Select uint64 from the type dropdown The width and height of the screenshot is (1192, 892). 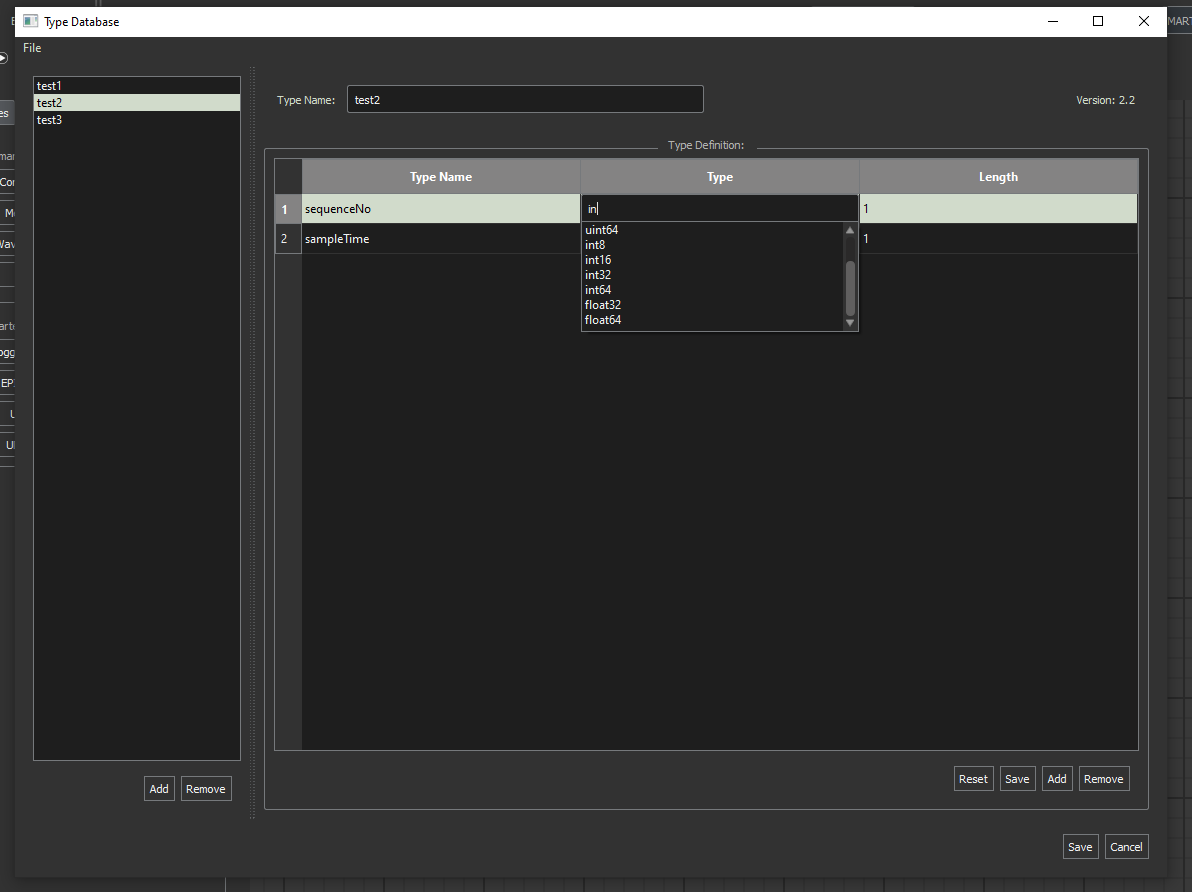point(601,230)
